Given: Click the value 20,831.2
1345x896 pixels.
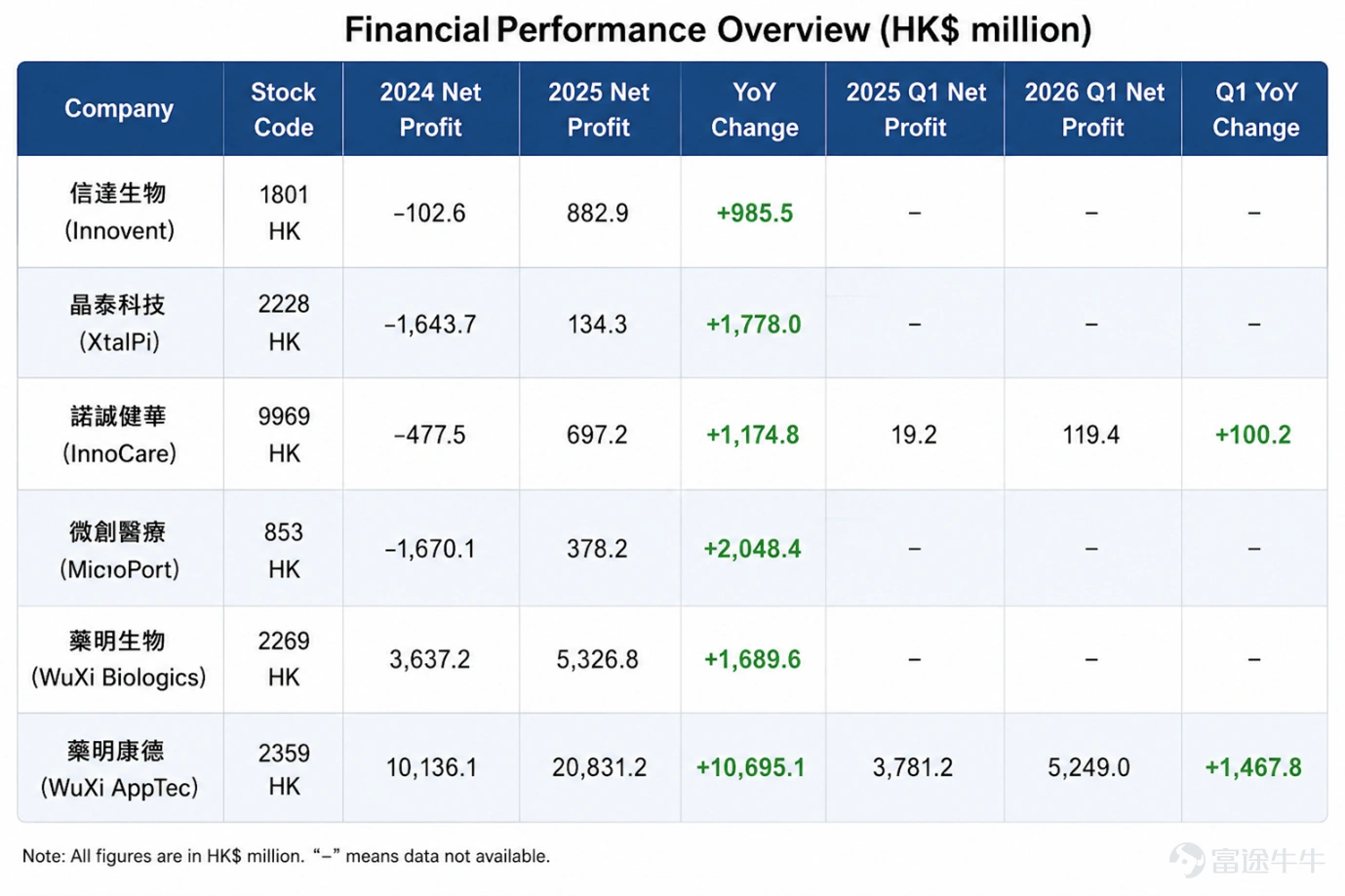Looking at the screenshot, I should 599,767.
